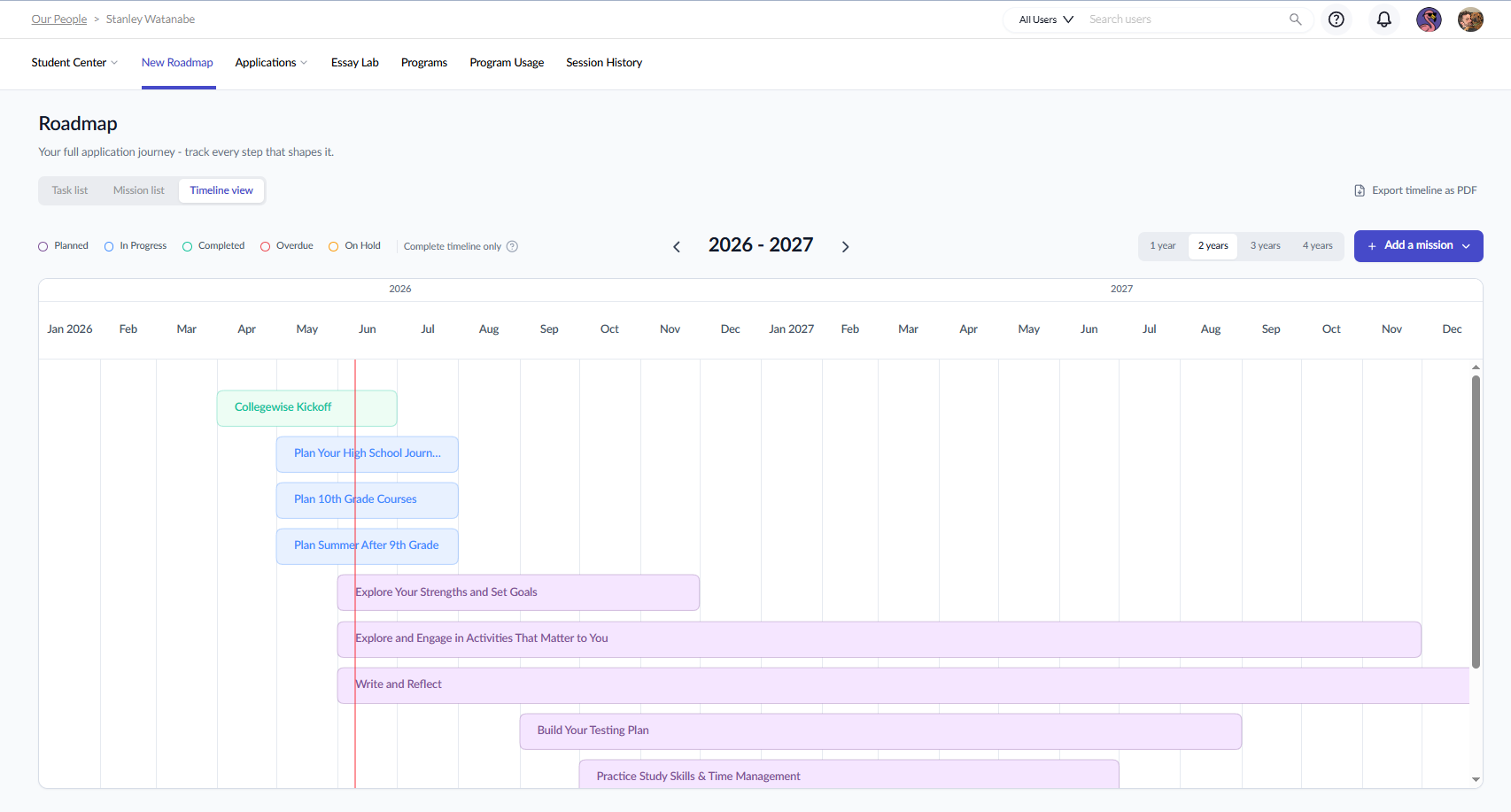Switch to Program Usage tab
This screenshot has width=1511, height=812.
tap(507, 63)
